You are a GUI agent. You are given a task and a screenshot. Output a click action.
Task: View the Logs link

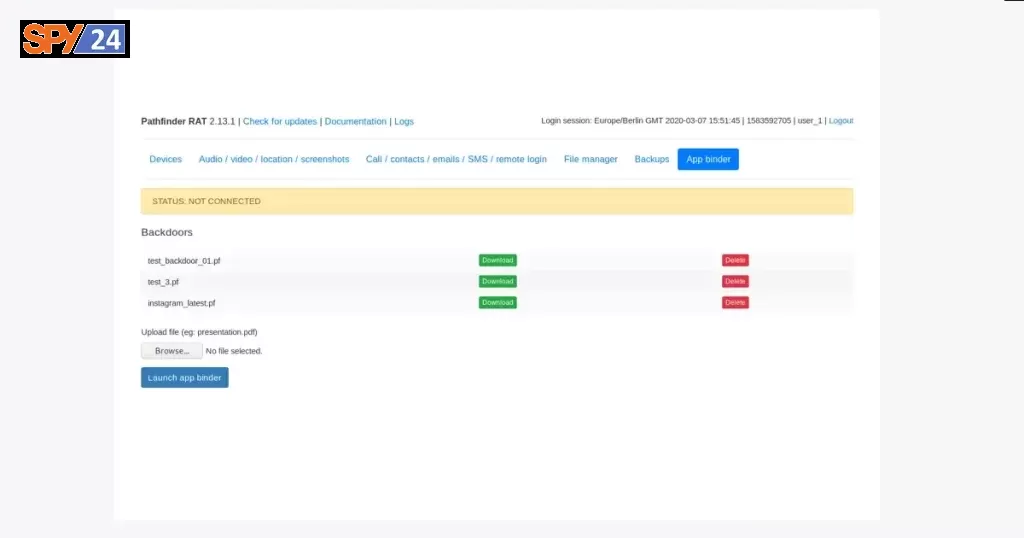(x=404, y=121)
